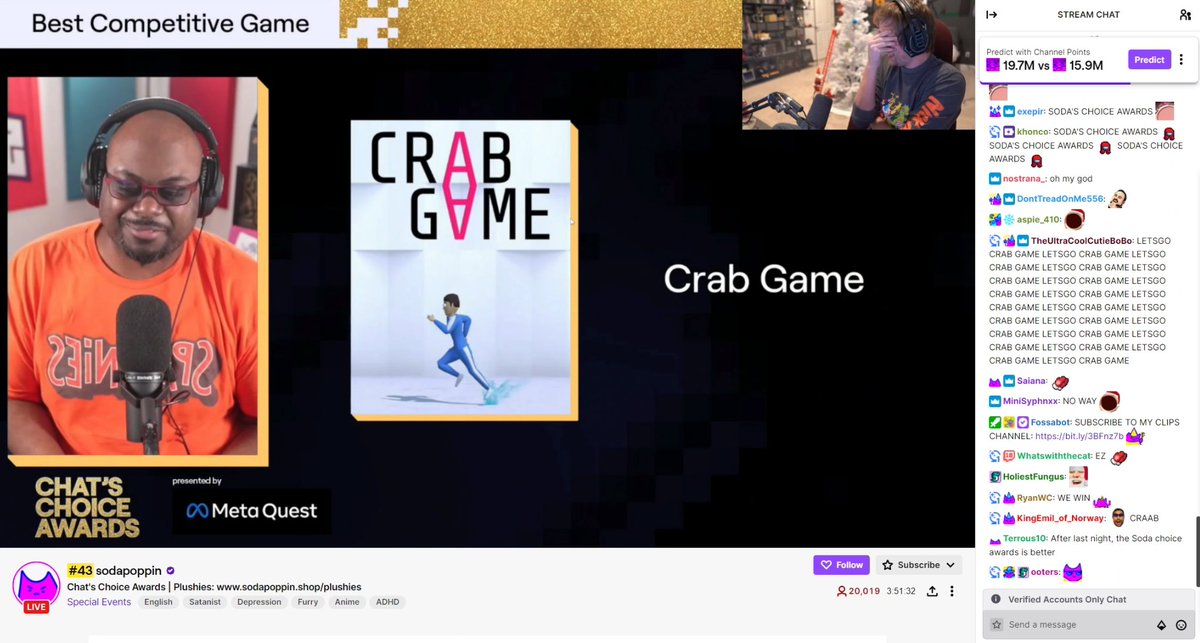This screenshot has height=643, width=1200.
Task: Click the info icon beside Verified Accounts notice
Action: coord(995,599)
